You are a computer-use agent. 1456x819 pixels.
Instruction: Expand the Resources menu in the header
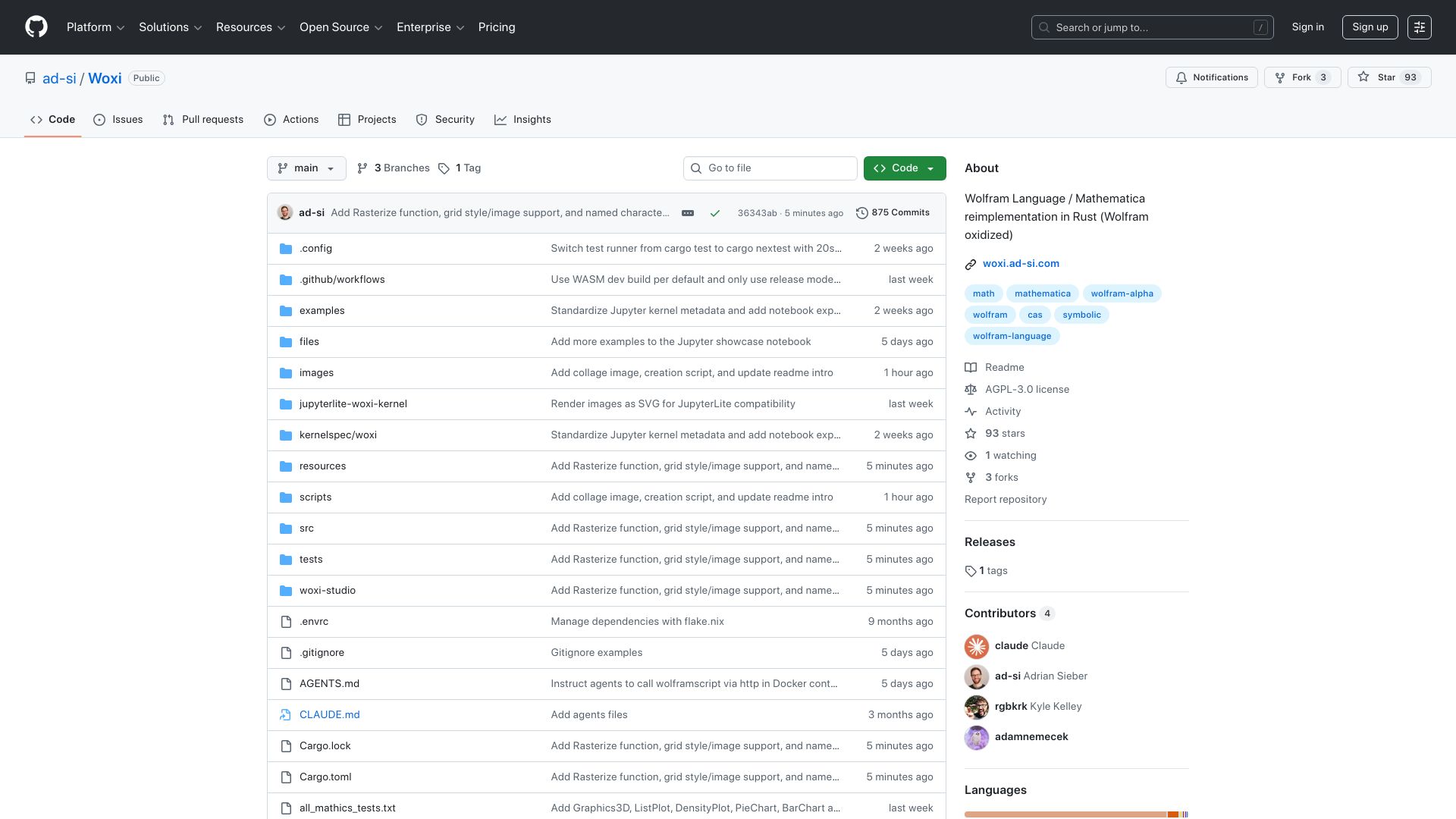pyautogui.click(x=251, y=27)
